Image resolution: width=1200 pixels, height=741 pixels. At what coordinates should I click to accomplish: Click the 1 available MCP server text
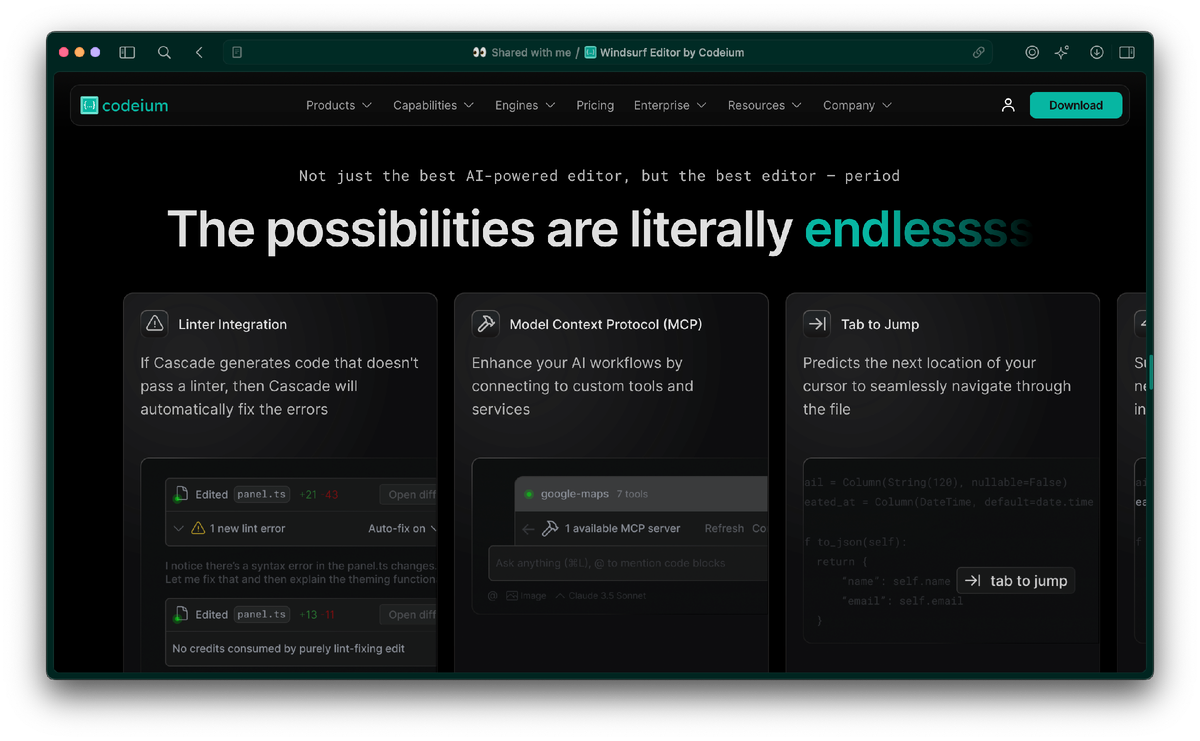[x=622, y=529]
